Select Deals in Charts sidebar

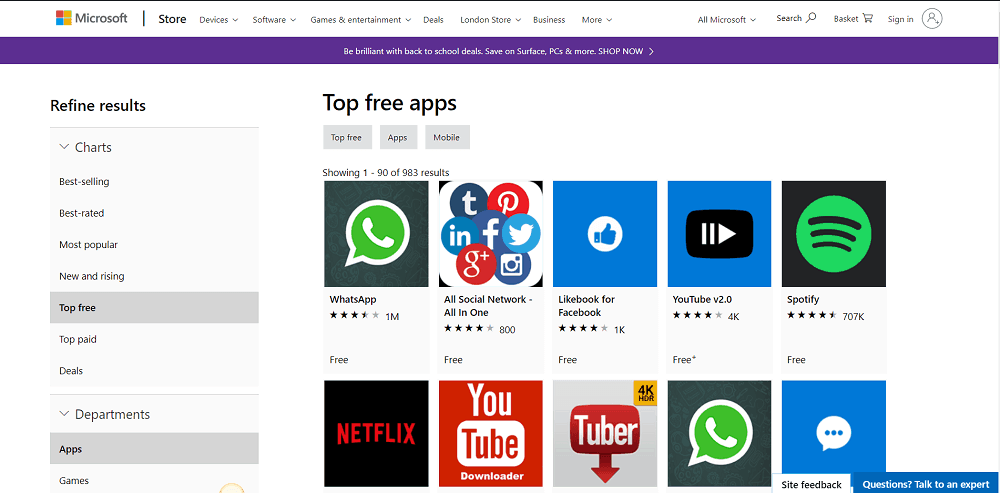click(154, 371)
